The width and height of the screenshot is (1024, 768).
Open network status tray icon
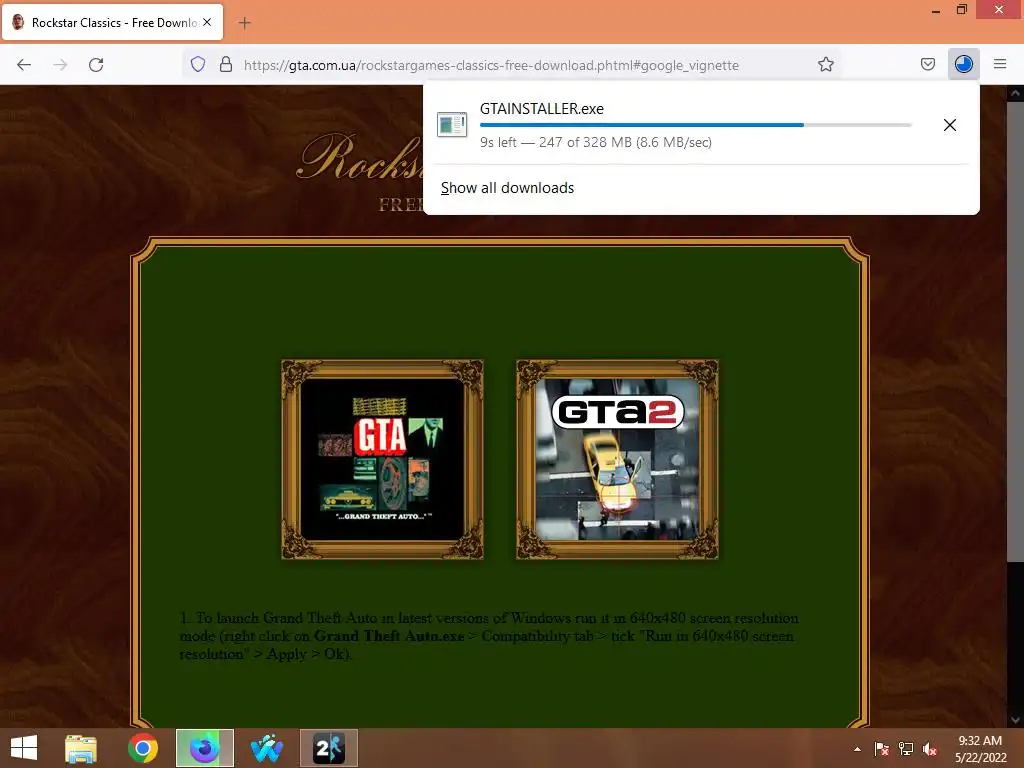click(x=906, y=749)
